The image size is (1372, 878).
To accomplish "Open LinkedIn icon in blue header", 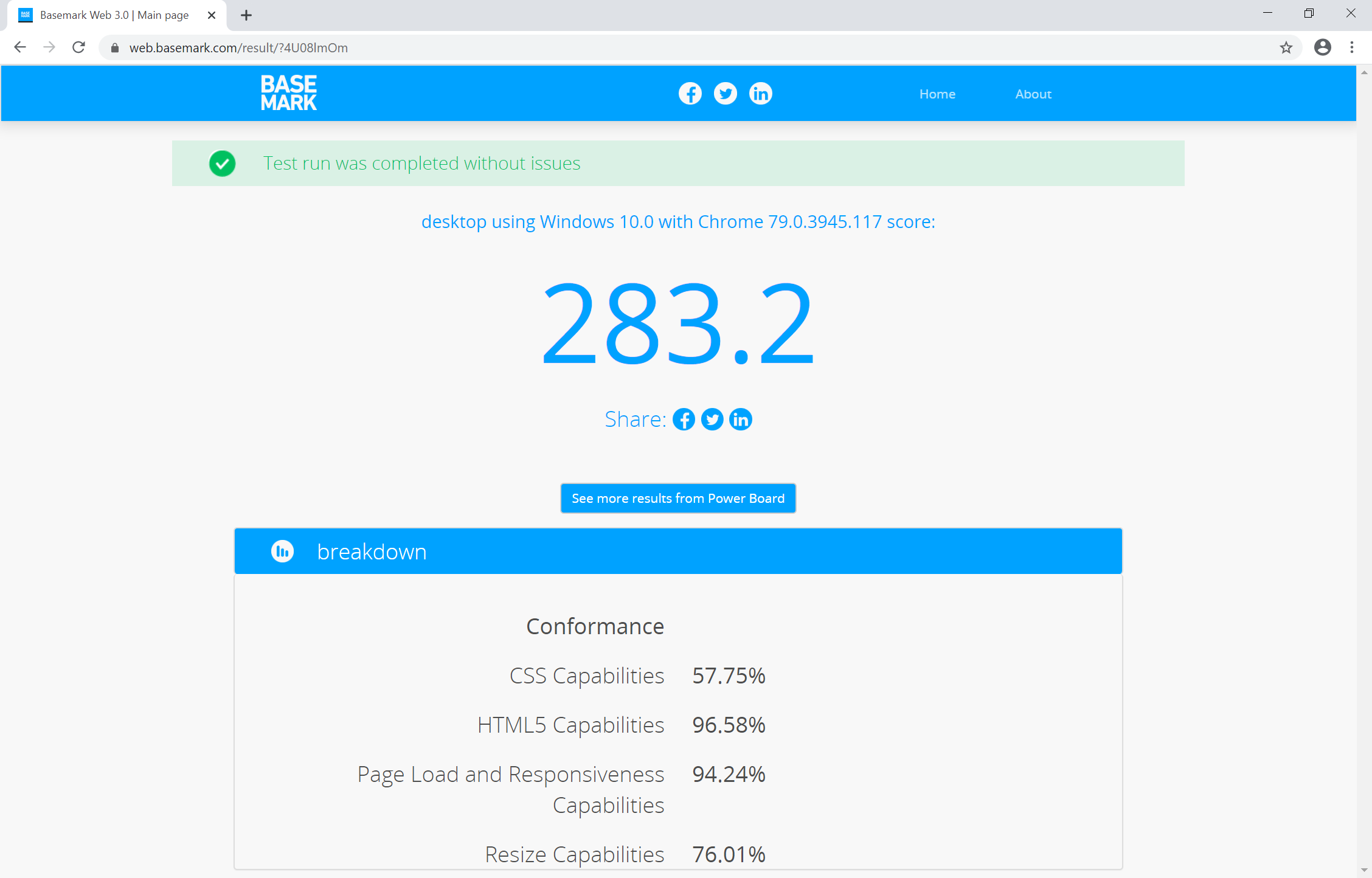I will pos(760,94).
